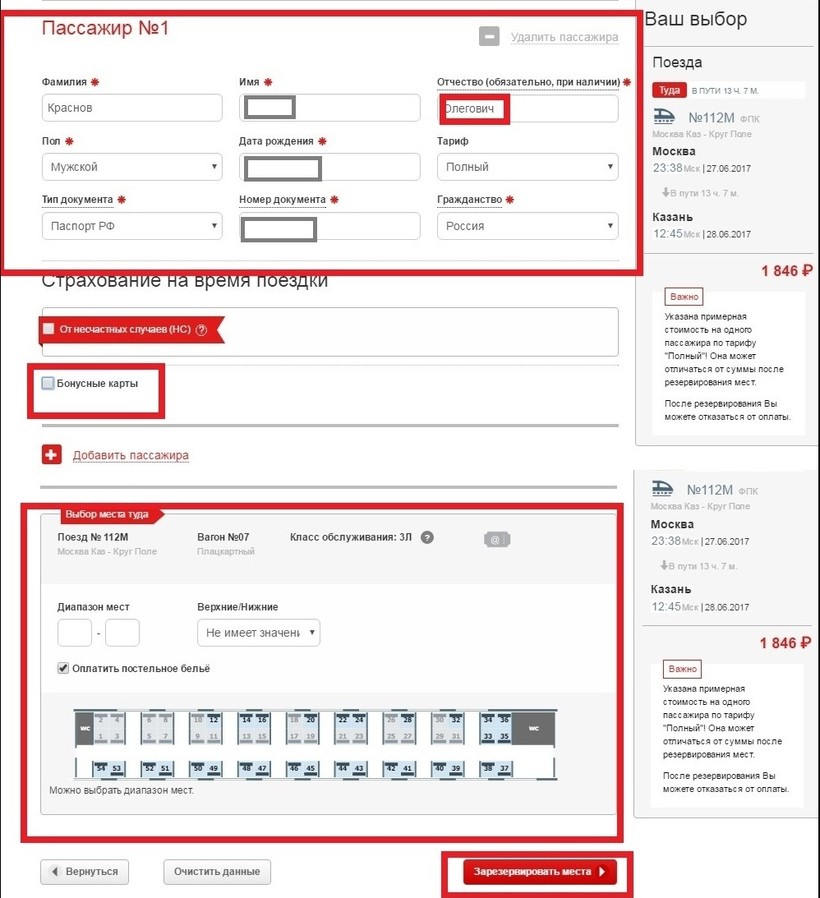Select side seat 51 on carriage map
The height and width of the screenshot is (898, 820).
pyautogui.click(x=165, y=769)
